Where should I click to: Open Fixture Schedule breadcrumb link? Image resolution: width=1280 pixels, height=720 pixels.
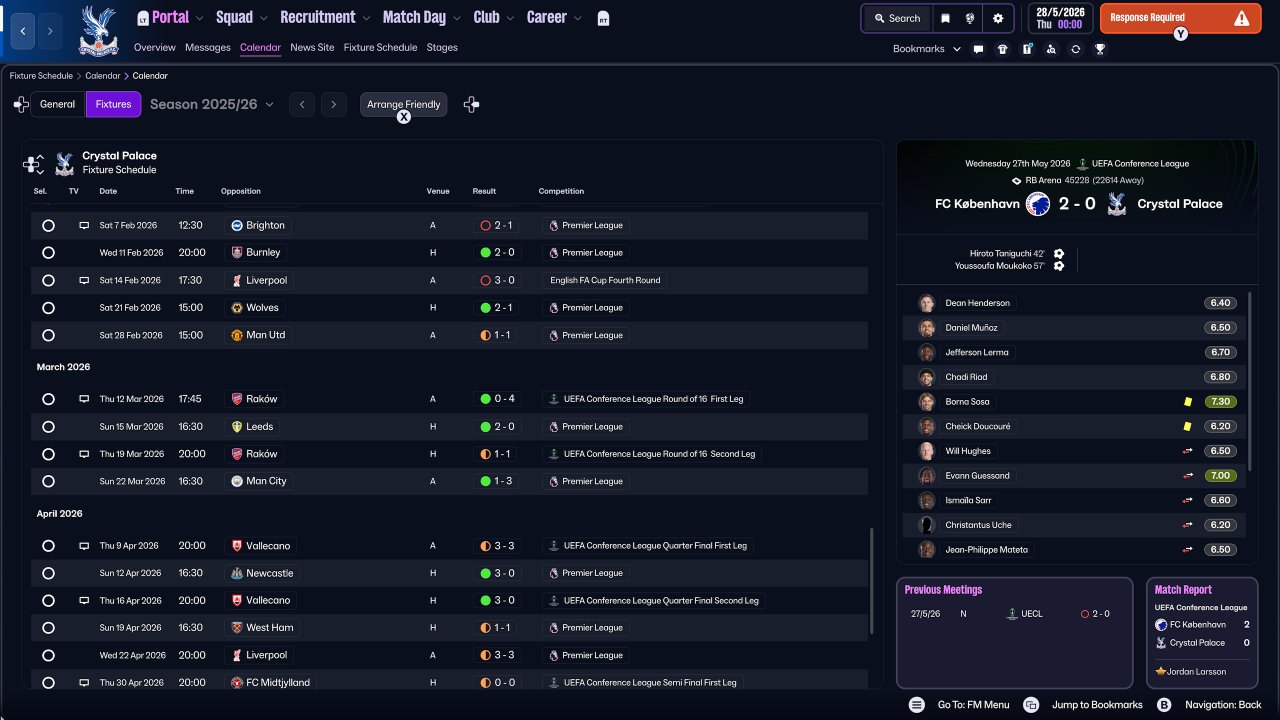pos(41,76)
